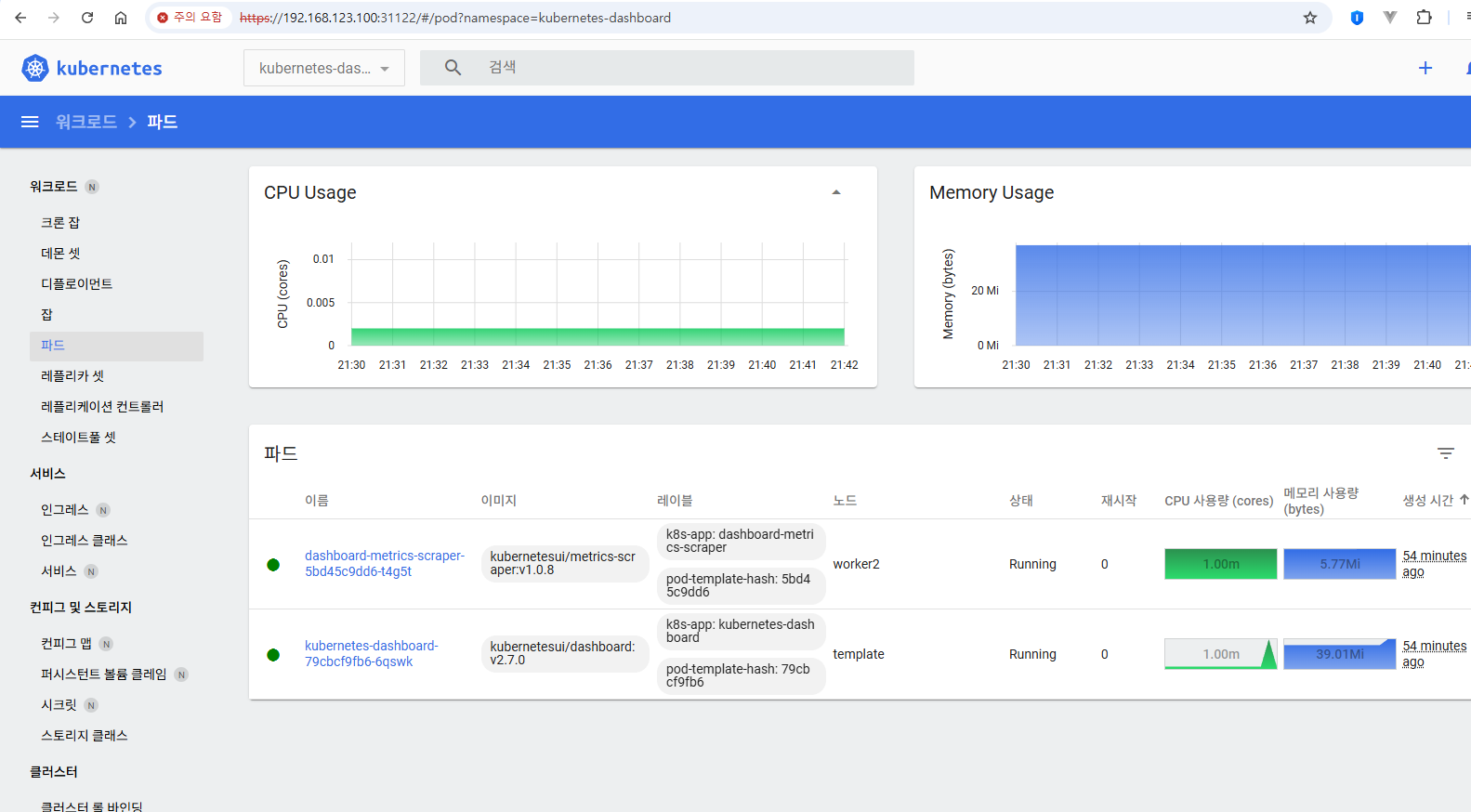This screenshot has height=812, width=1471.
Task: Click the 이름 column header
Action: click(x=317, y=501)
